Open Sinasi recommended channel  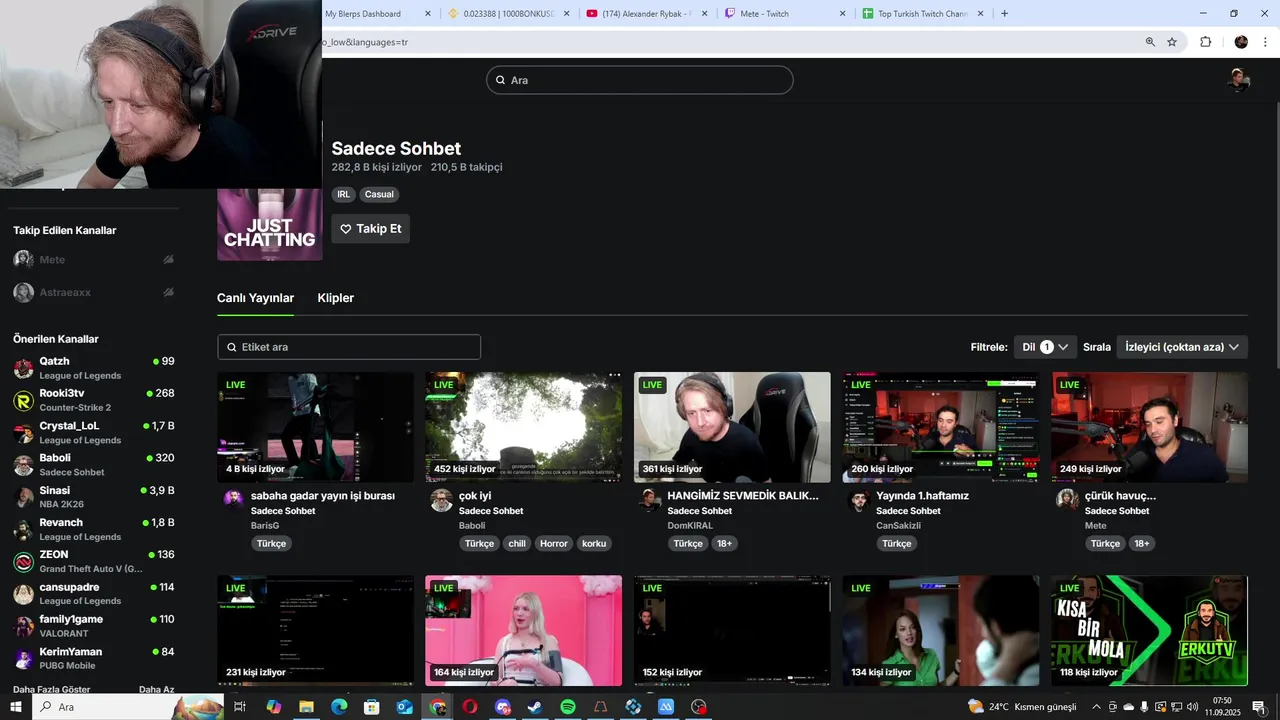[95, 497]
